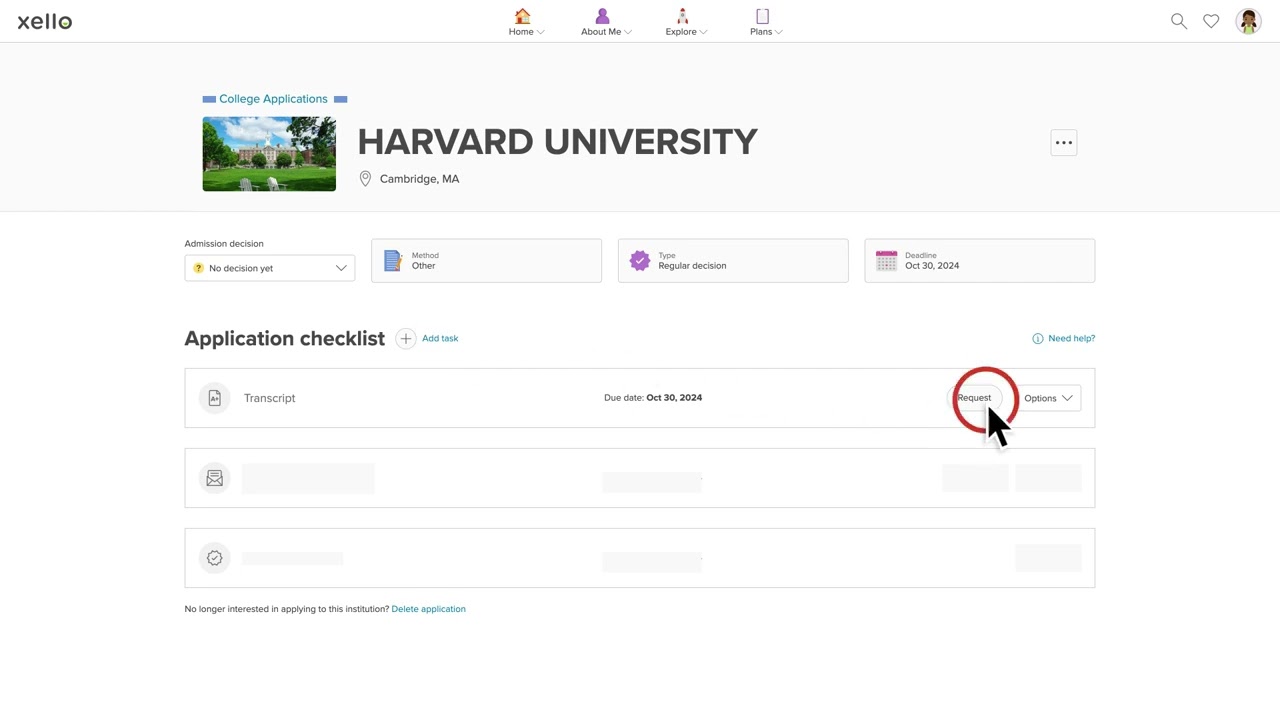Click the Transcript task name
Viewport: 1280px width, 720px height.
(270, 398)
